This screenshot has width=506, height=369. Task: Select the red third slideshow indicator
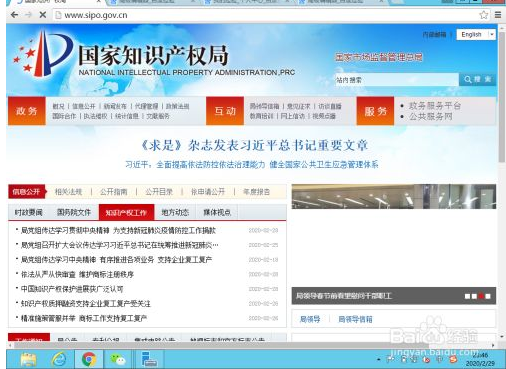click(x=481, y=296)
